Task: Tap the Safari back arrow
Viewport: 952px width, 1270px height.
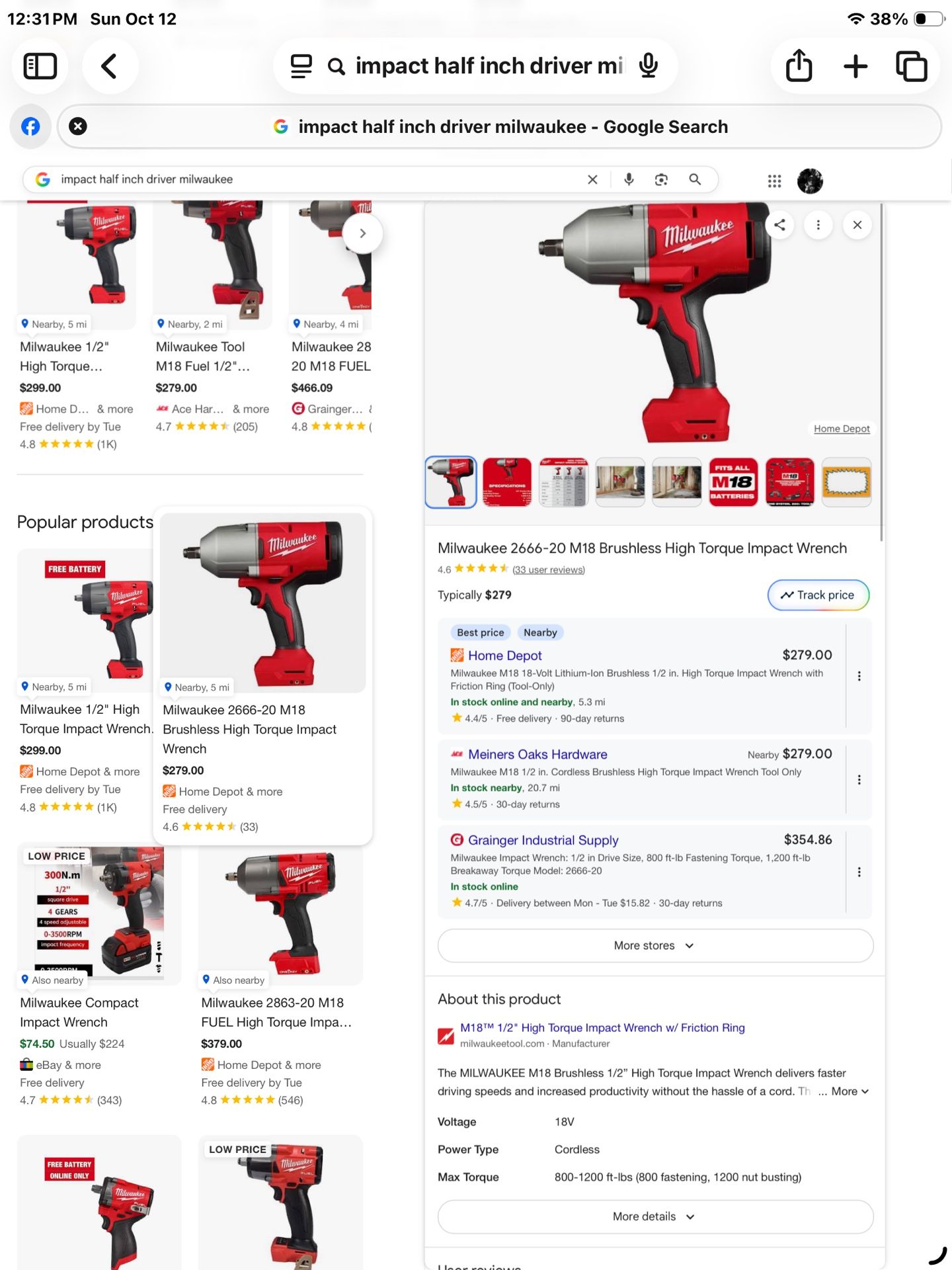Action: point(110,66)
